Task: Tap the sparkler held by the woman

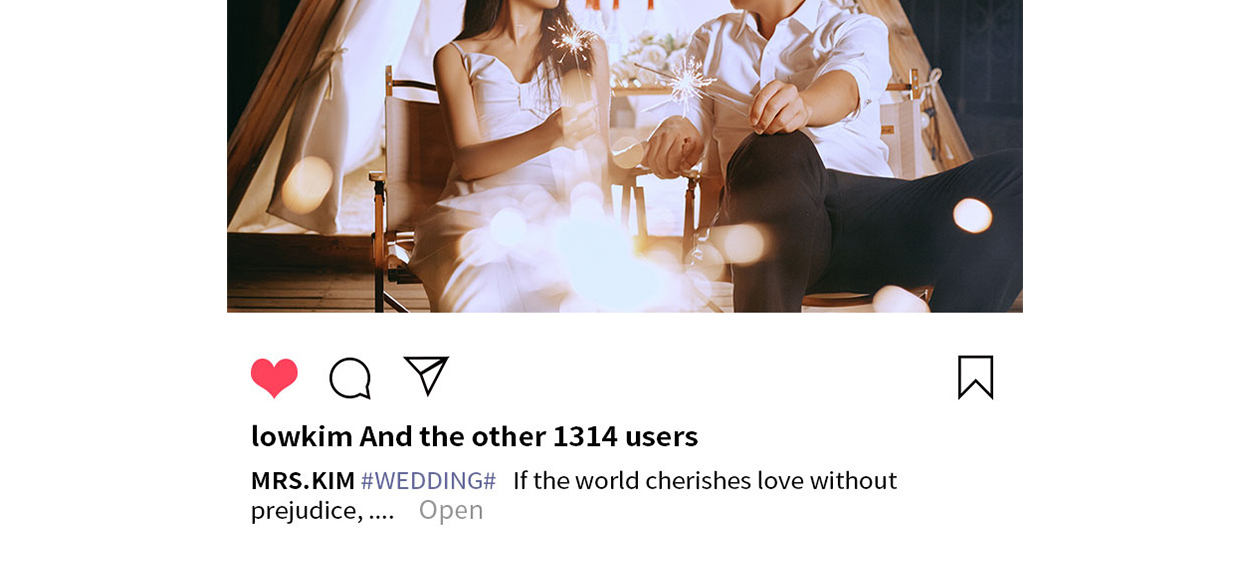Action: tap(572, 40)
